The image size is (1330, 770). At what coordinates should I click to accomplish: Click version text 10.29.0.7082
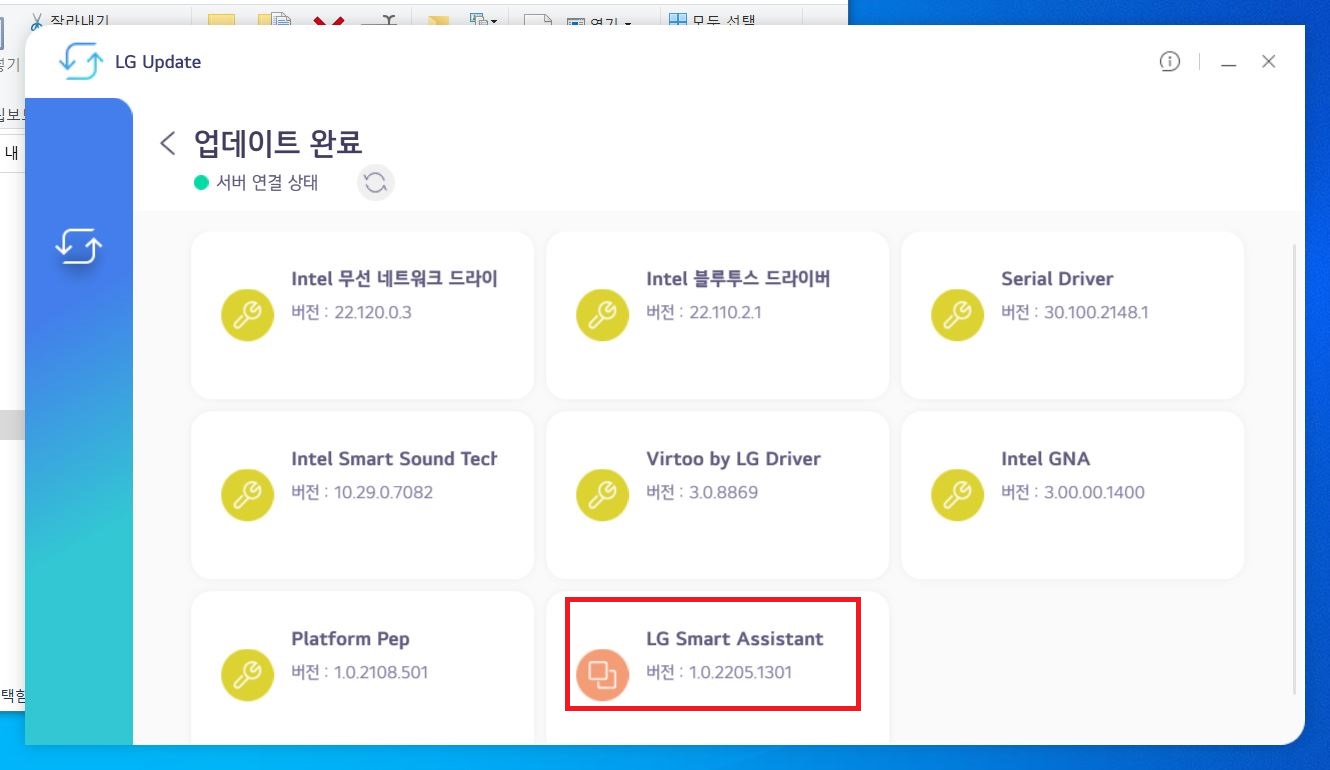pyautogui.click(x=383, y=492)
